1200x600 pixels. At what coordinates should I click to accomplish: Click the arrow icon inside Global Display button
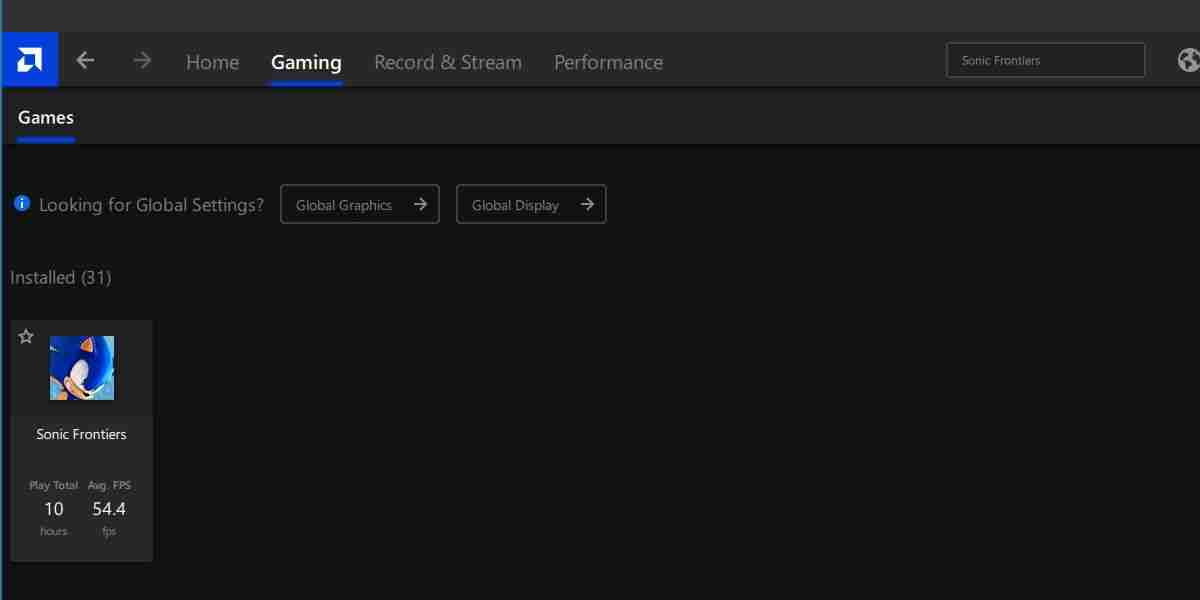pos(588,204)
